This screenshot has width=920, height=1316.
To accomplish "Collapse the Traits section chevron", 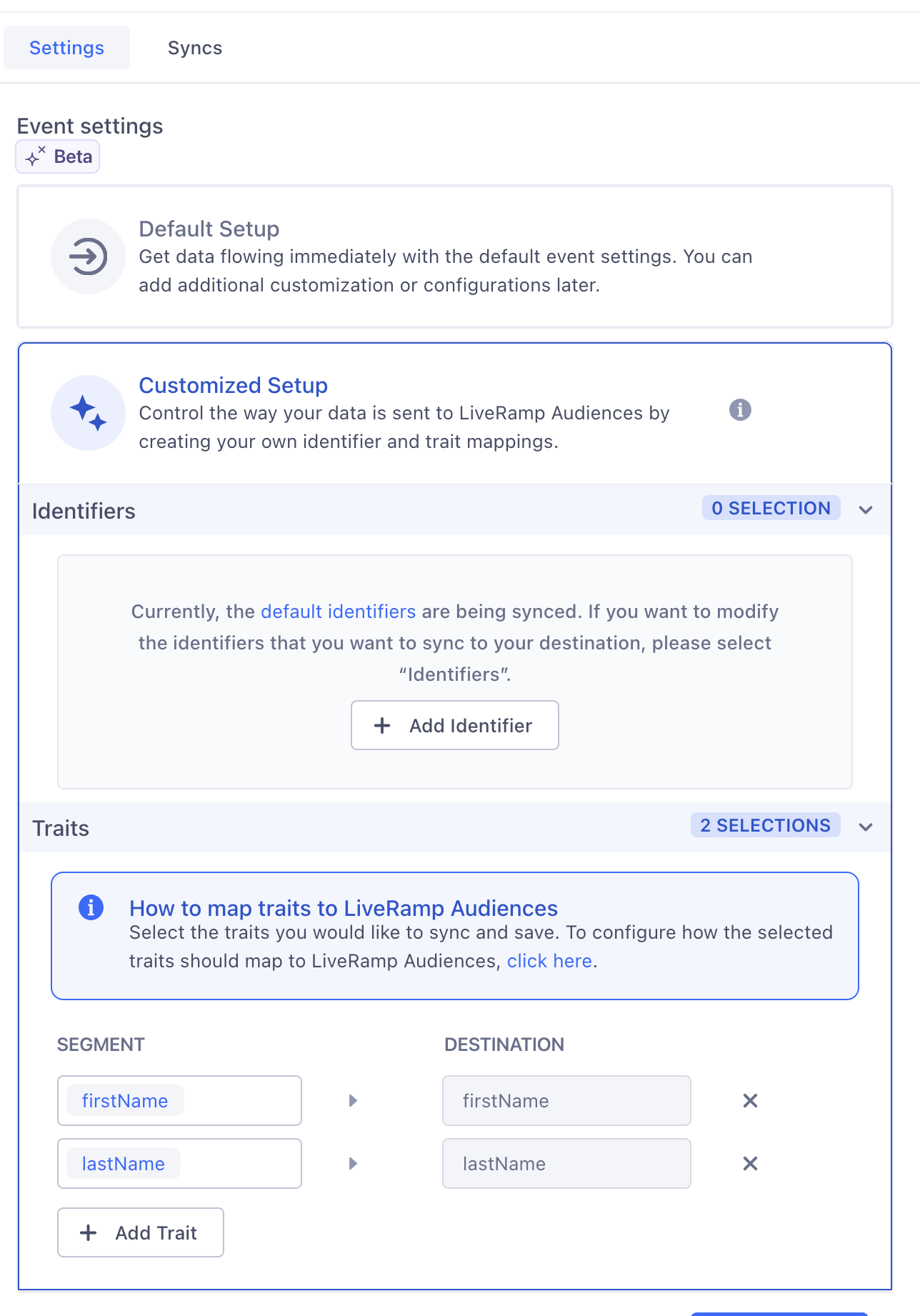I will 866,827.
